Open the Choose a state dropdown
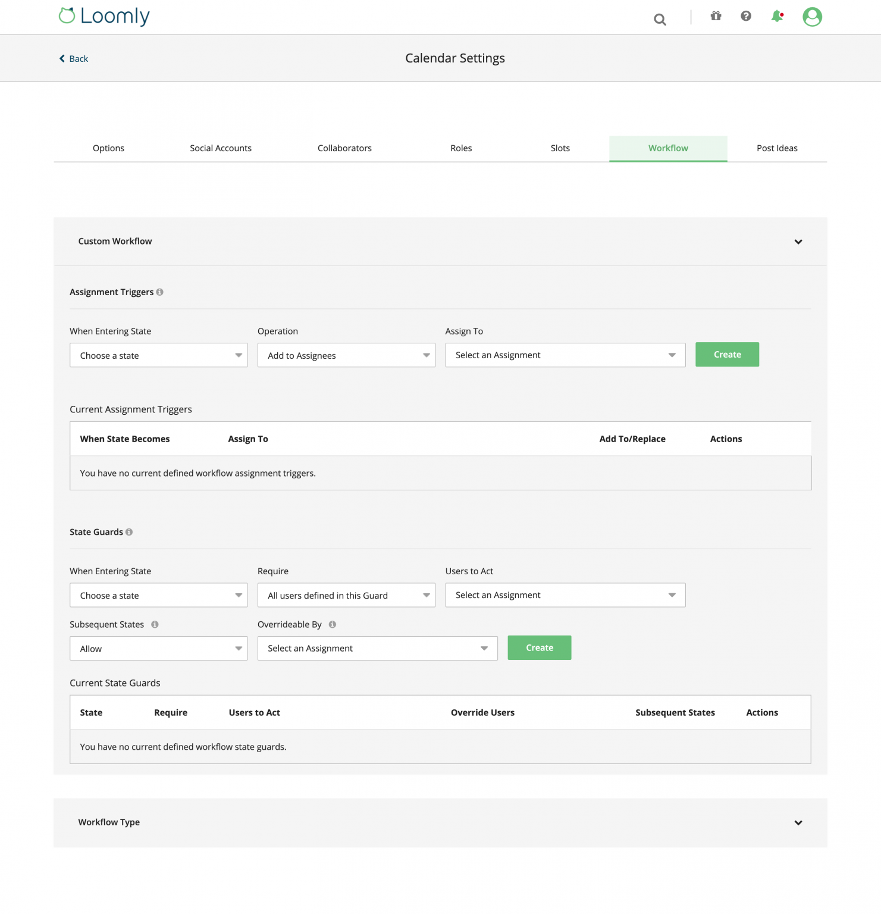Screen dimensions: 882x914 (x=158, y=354)
